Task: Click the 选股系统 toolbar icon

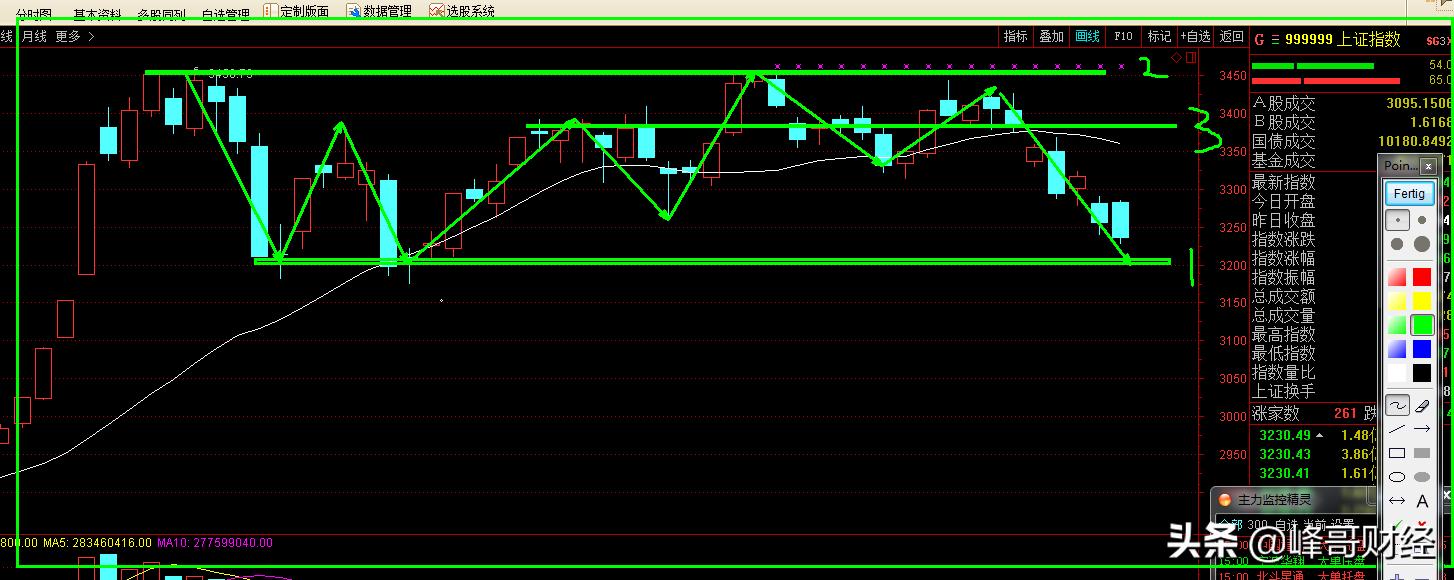Action: [x=436, y=10]
